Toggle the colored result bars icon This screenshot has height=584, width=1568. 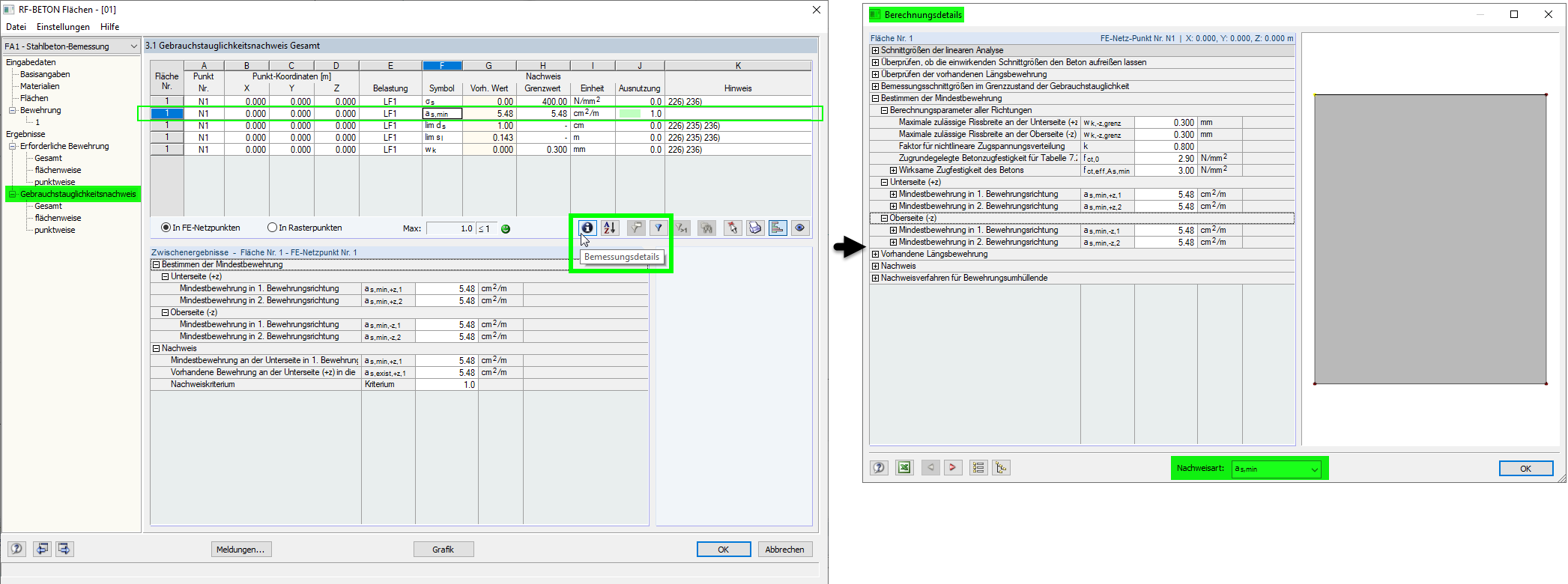tap(778, 228)
